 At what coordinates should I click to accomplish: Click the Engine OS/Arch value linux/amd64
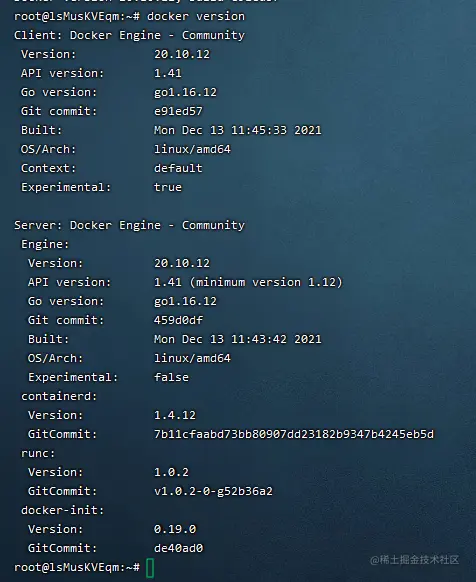point(192,358)
